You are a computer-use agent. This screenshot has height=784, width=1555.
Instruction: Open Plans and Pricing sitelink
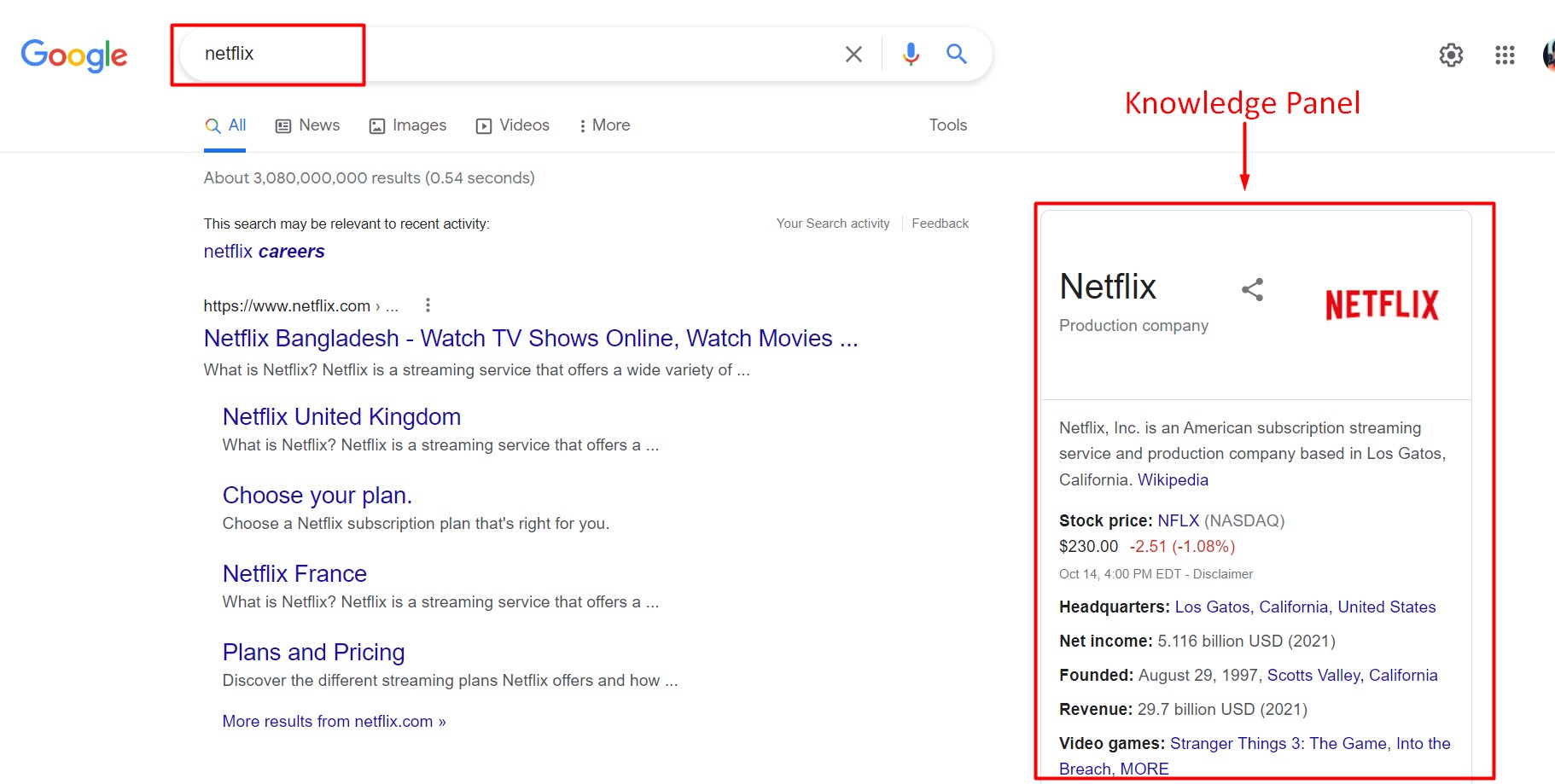point(313,653)
